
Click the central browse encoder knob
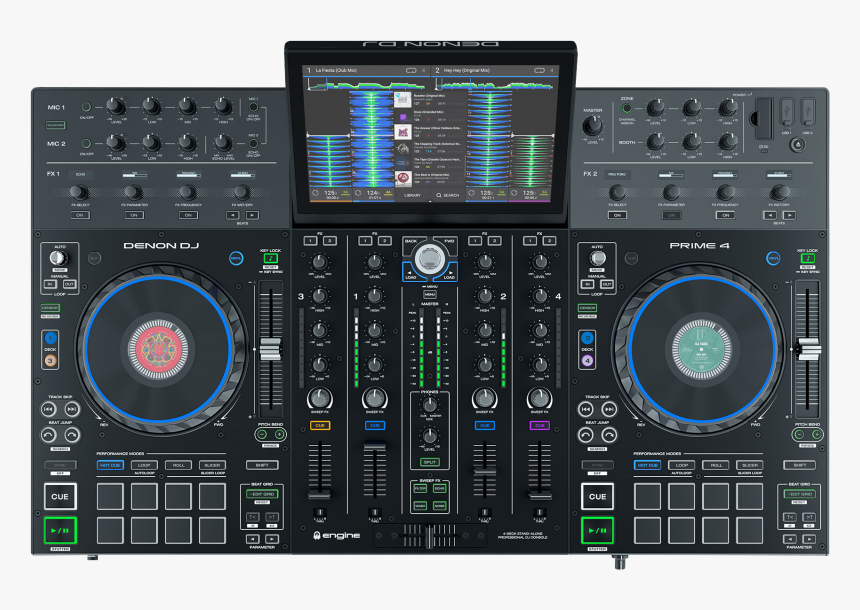(430, 259)
